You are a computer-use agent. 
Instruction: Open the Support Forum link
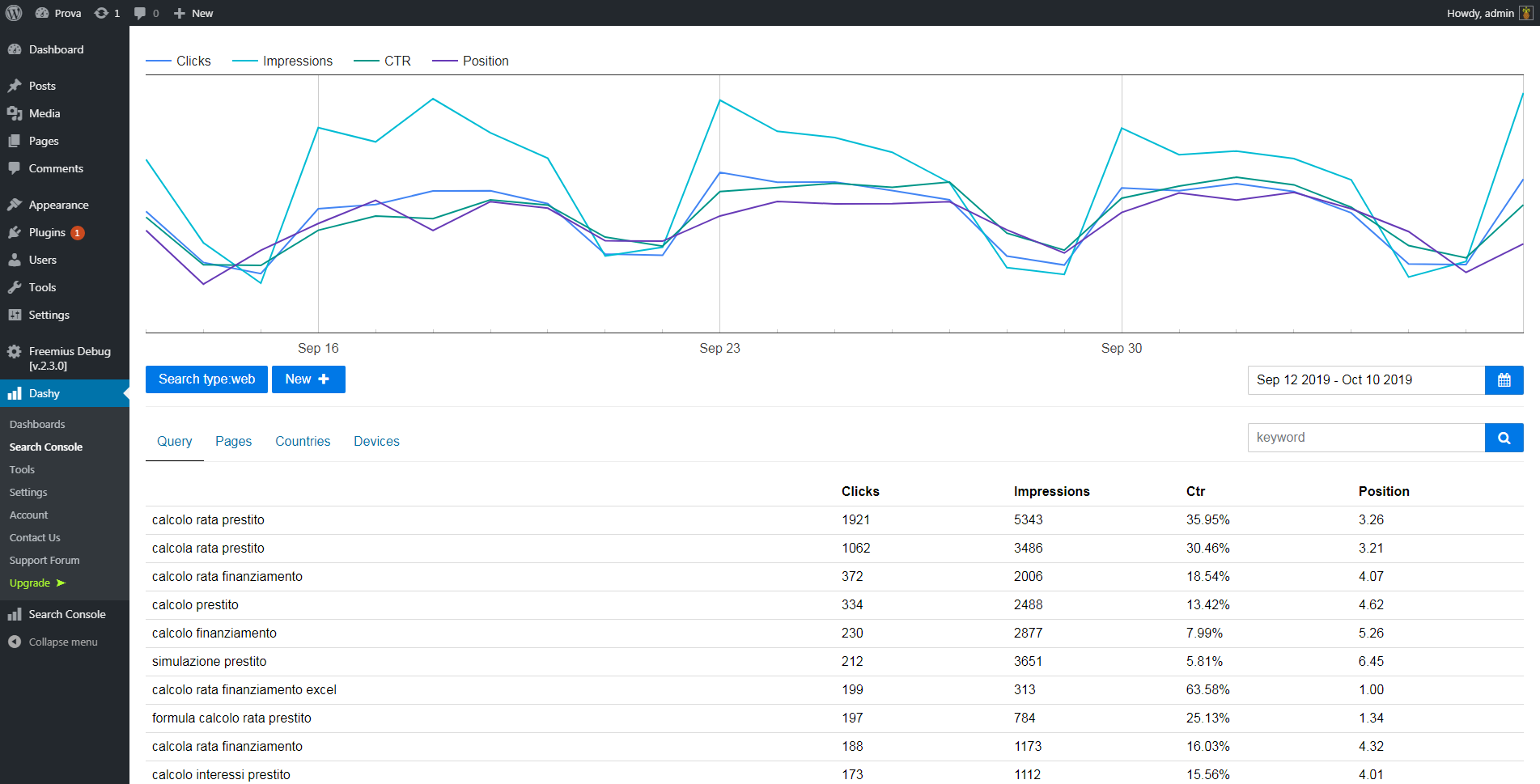click(x=45, y=560)
